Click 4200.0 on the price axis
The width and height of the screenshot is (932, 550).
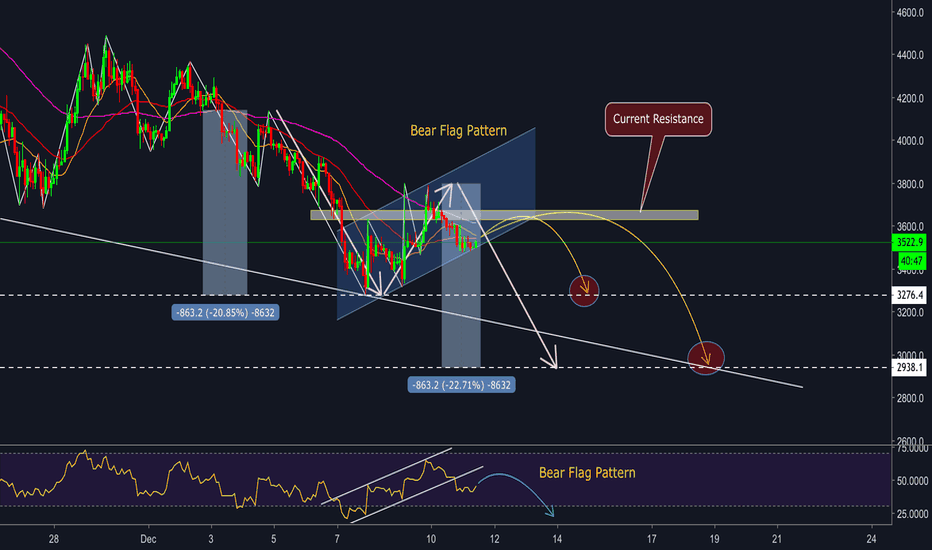click(911, 98)
